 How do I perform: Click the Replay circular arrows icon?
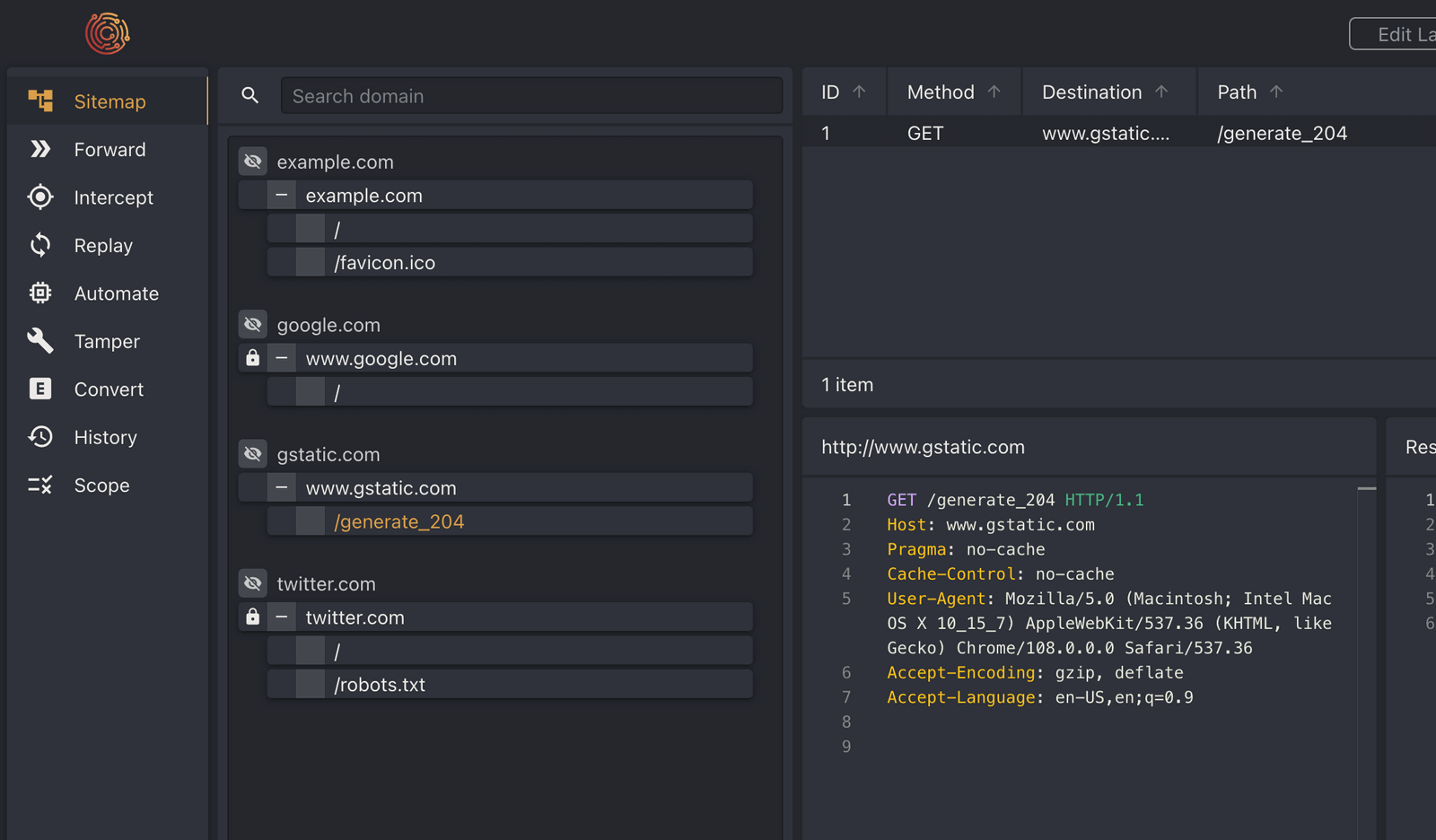pyautogui.click(x=40, y=245)
